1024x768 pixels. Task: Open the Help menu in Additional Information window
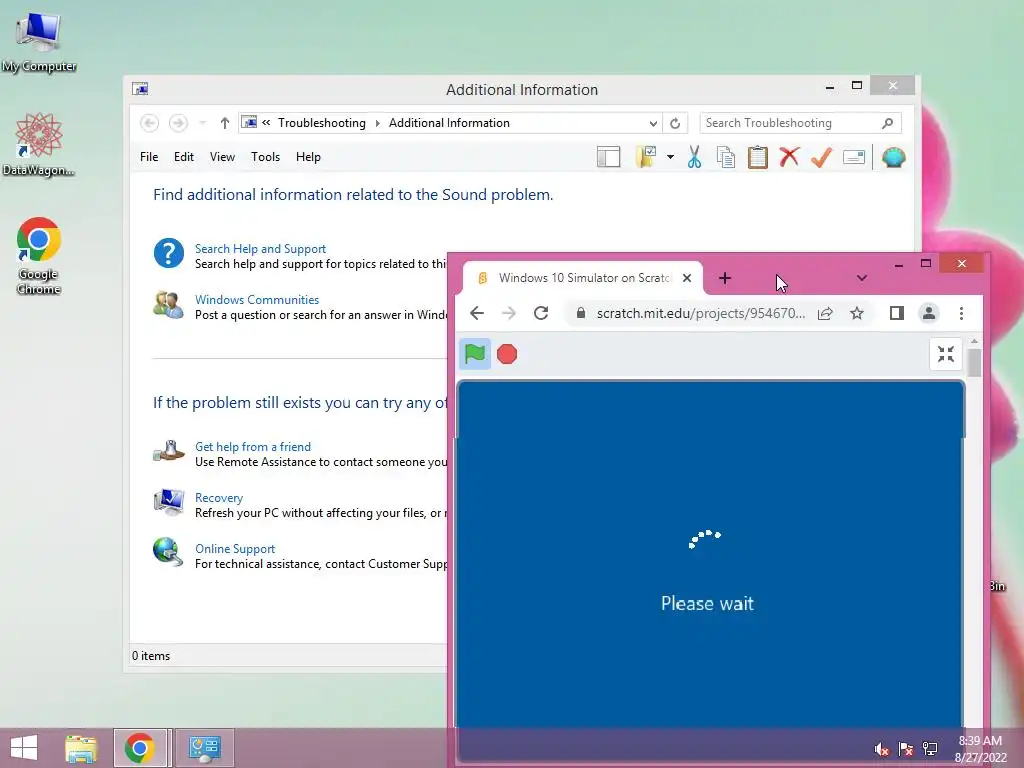[x=308, y=157]
